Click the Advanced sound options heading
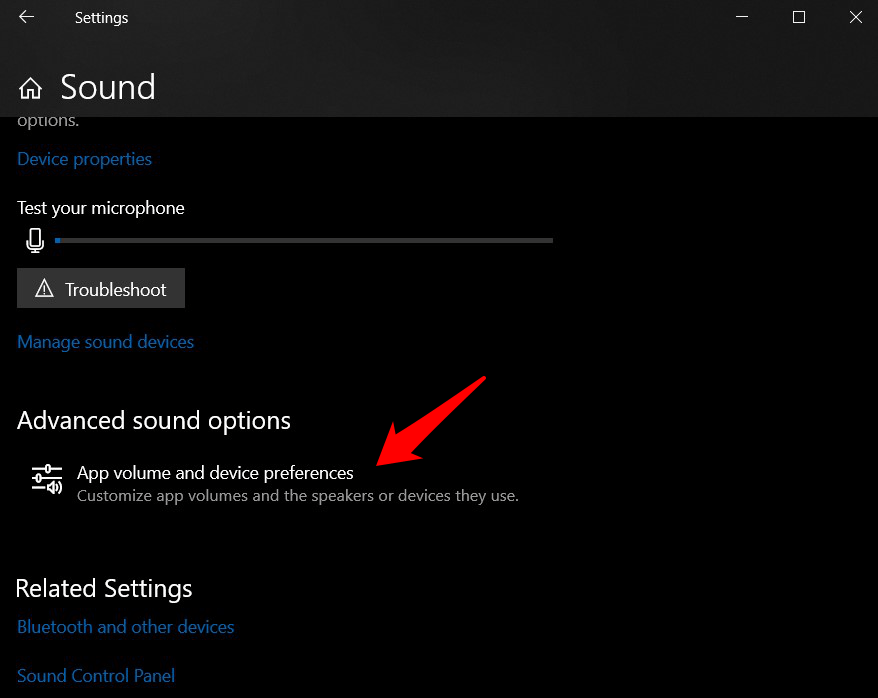This screenshot has width=878, height=698. 154,420
